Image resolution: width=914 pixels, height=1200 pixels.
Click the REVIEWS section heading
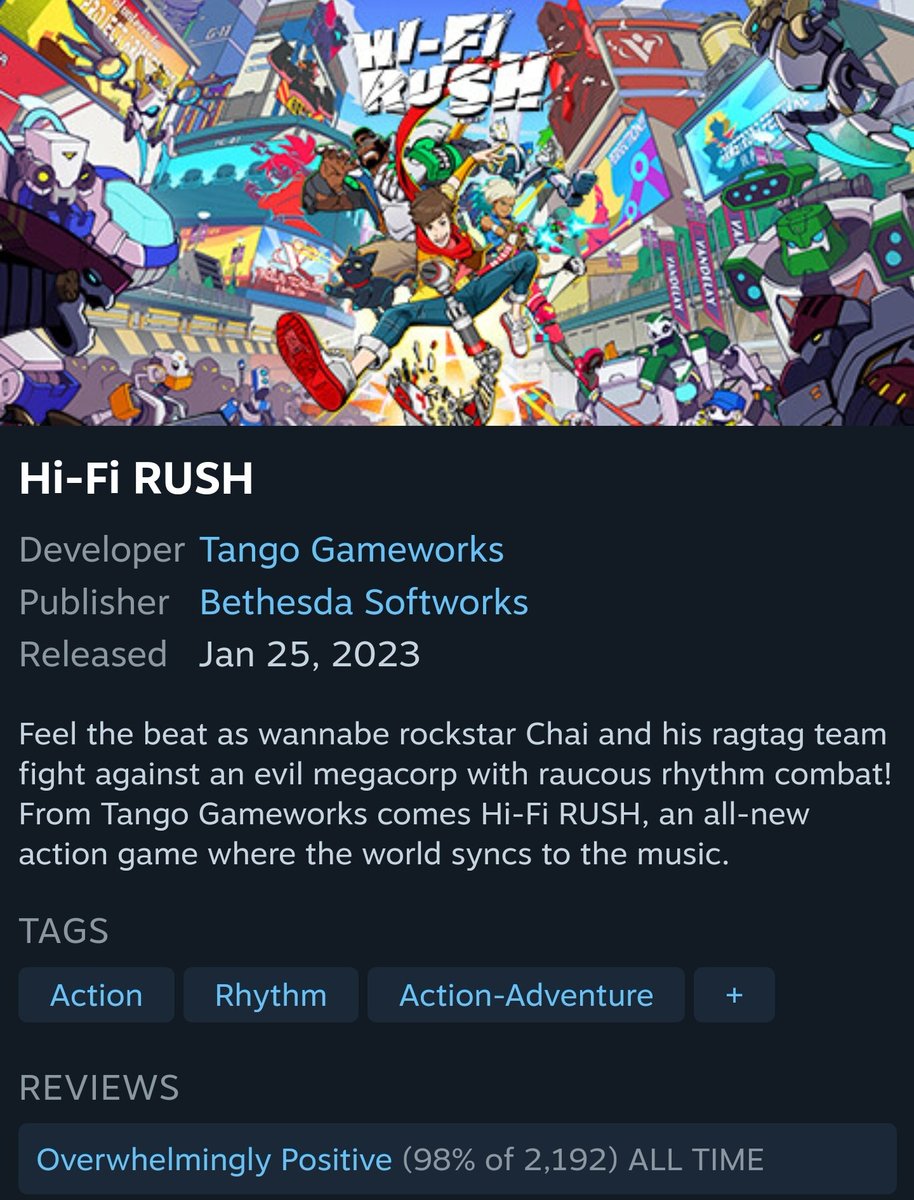pos(99,1087)
